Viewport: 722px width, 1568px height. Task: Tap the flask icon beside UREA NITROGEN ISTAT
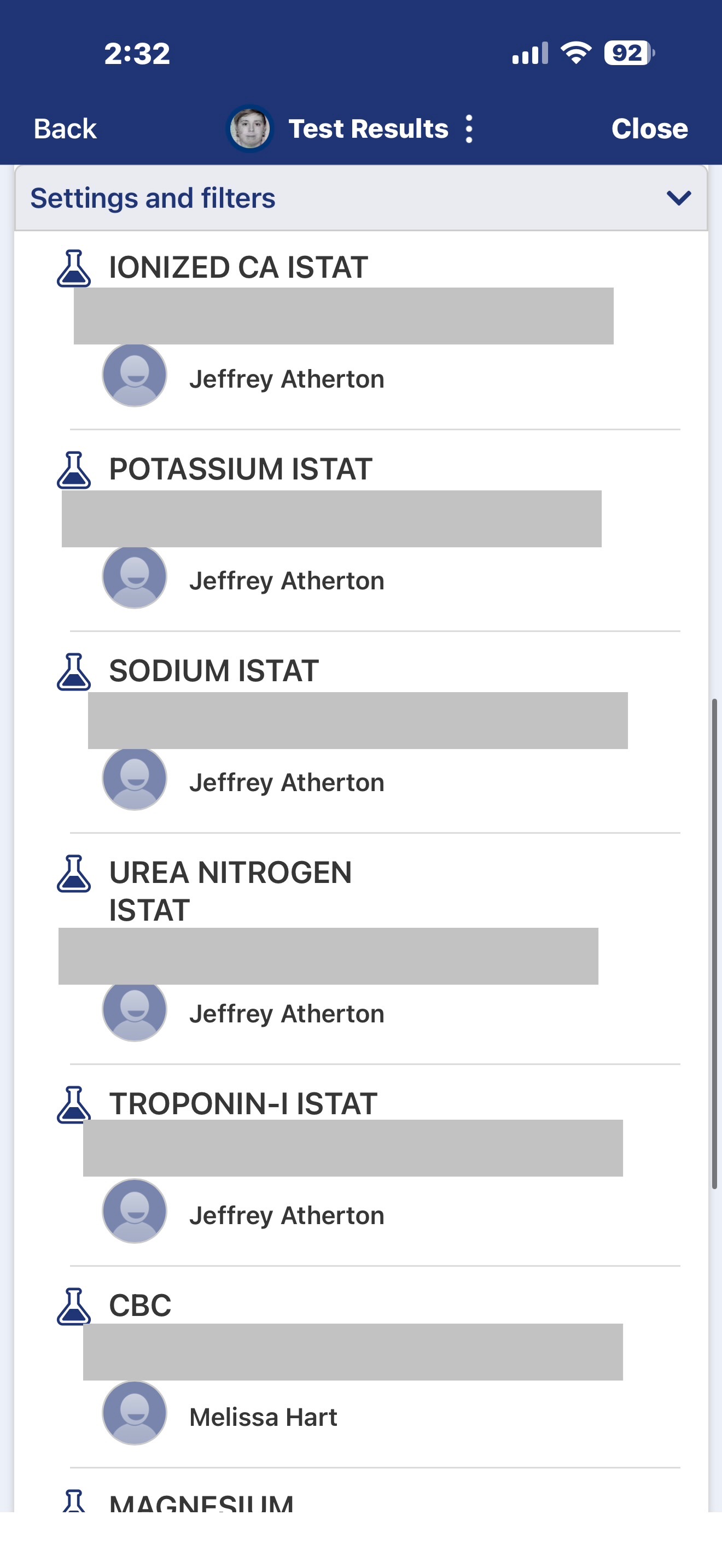[74, 874]
